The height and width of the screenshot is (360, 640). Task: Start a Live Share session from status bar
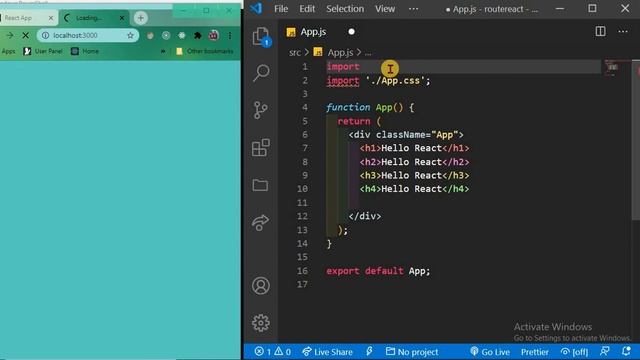(327, 351)
